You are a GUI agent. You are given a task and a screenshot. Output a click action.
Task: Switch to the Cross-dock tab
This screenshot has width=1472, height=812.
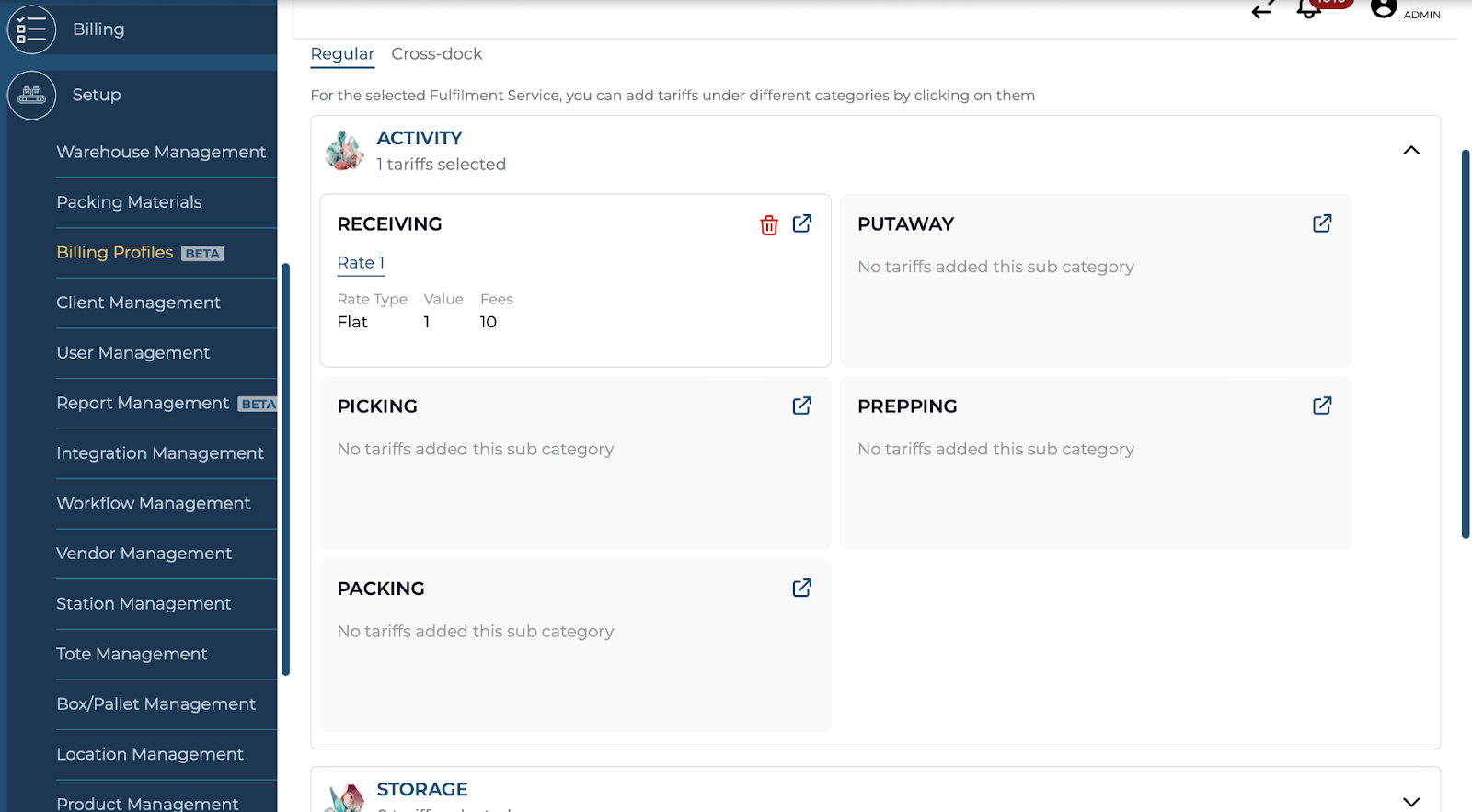436,54
